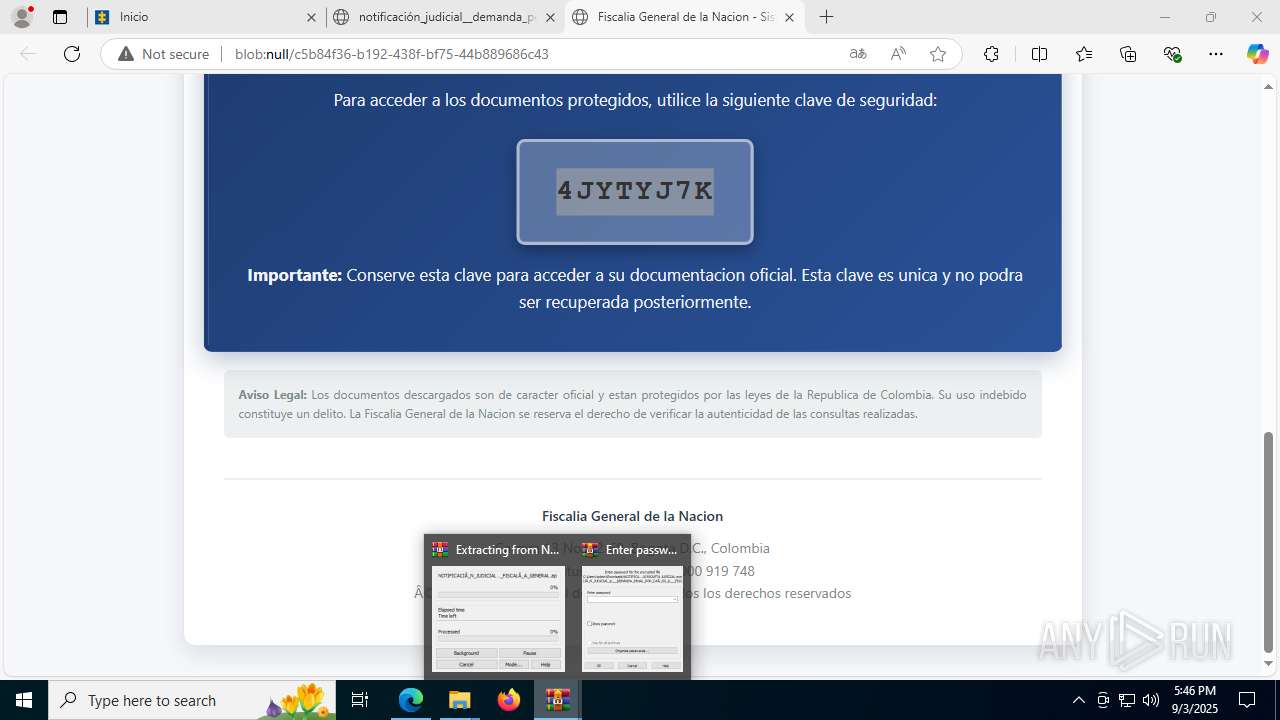
Task: Select the Extracting from WinRAR window thumbnail
Action: point(498,606)
